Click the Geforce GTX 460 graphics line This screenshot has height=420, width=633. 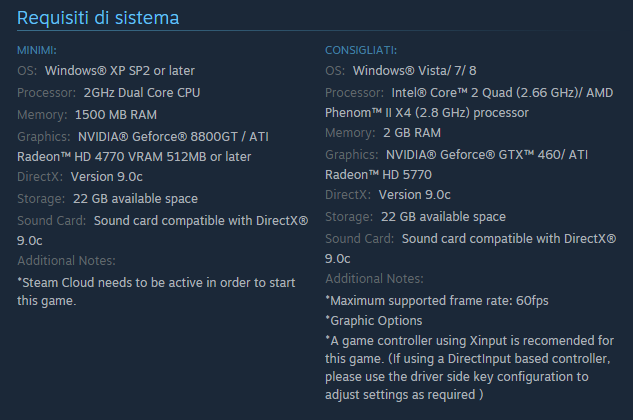(487, 155)
